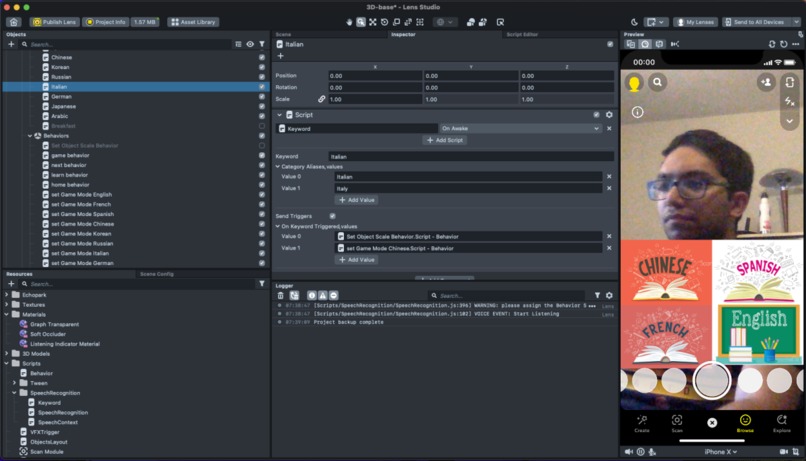Click the Publish Lens button

point(54,22)
